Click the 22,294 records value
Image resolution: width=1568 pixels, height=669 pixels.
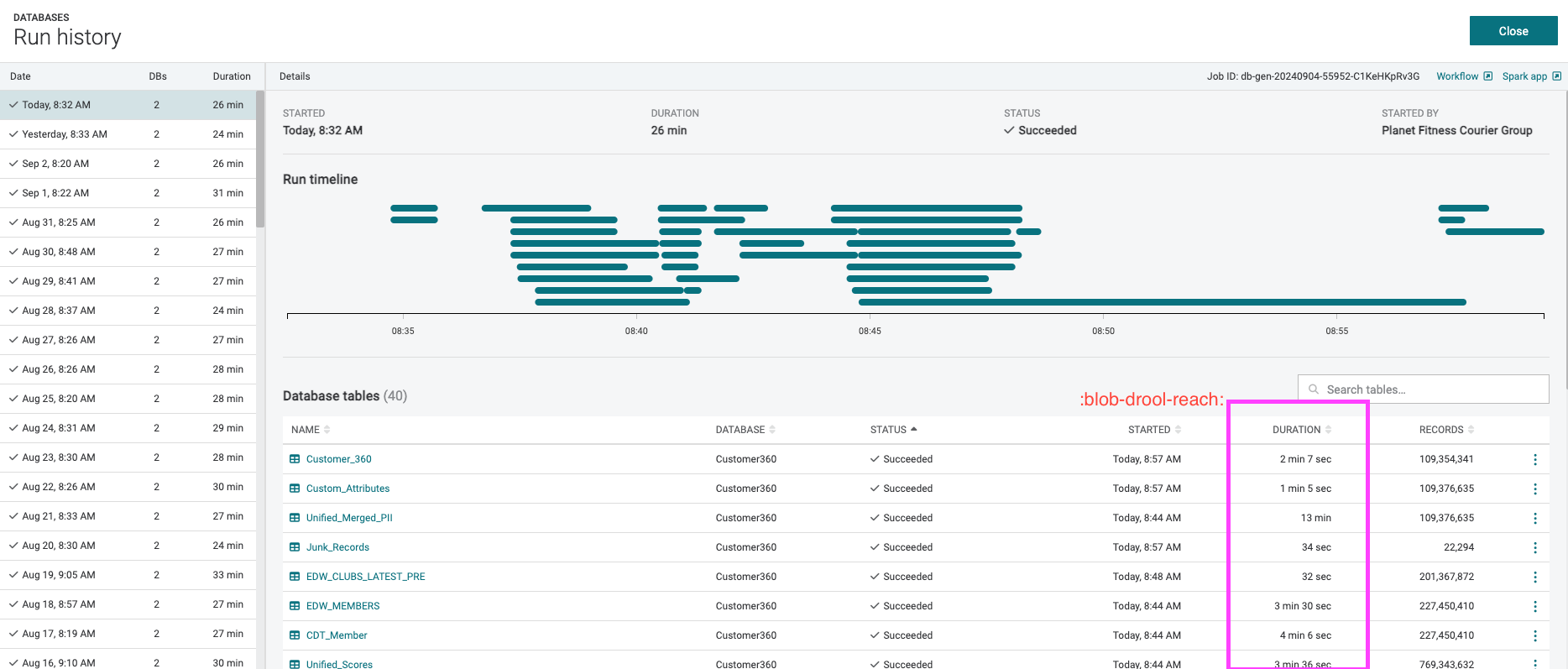pyautogui.click(x=1458, y=547)
